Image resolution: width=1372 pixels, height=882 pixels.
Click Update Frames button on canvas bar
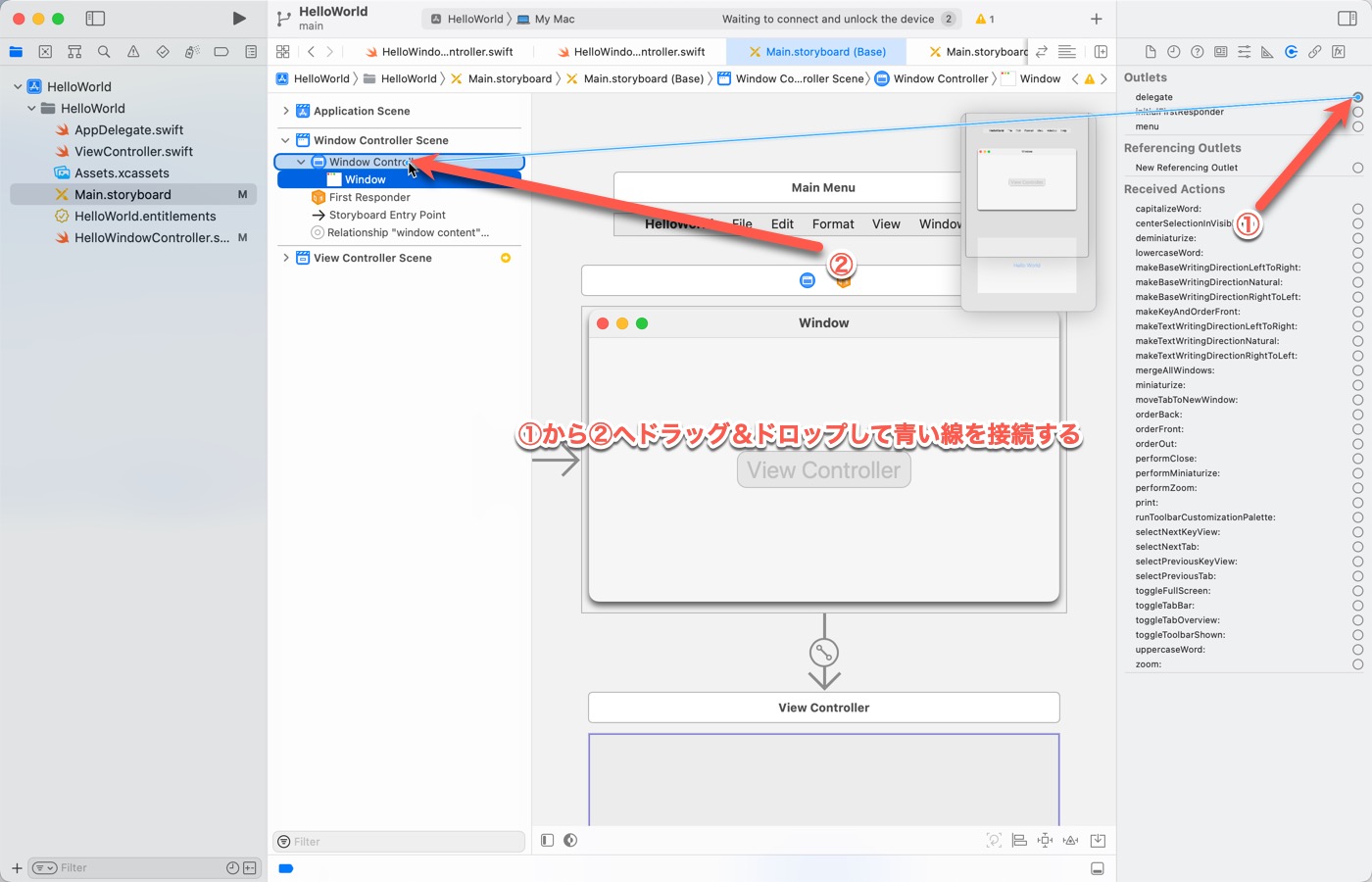coord(994,840)
